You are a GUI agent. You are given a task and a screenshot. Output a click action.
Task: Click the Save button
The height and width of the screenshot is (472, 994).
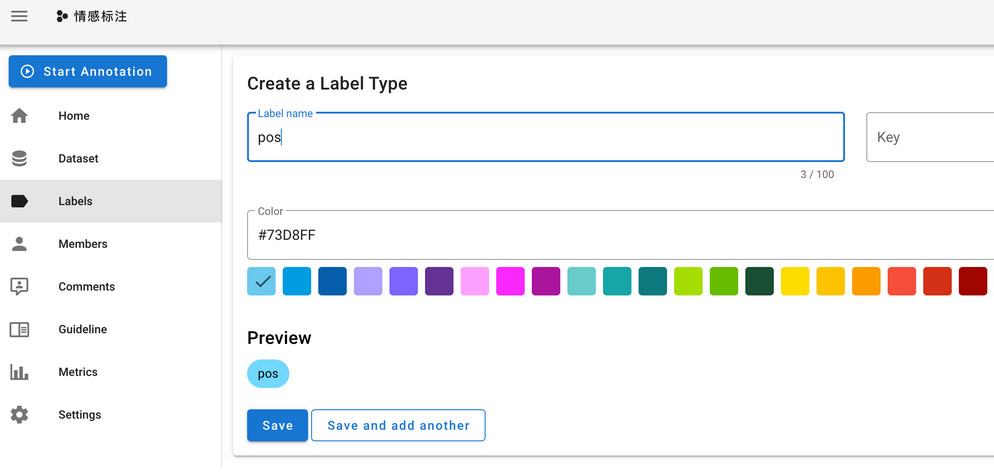[277, 425]
